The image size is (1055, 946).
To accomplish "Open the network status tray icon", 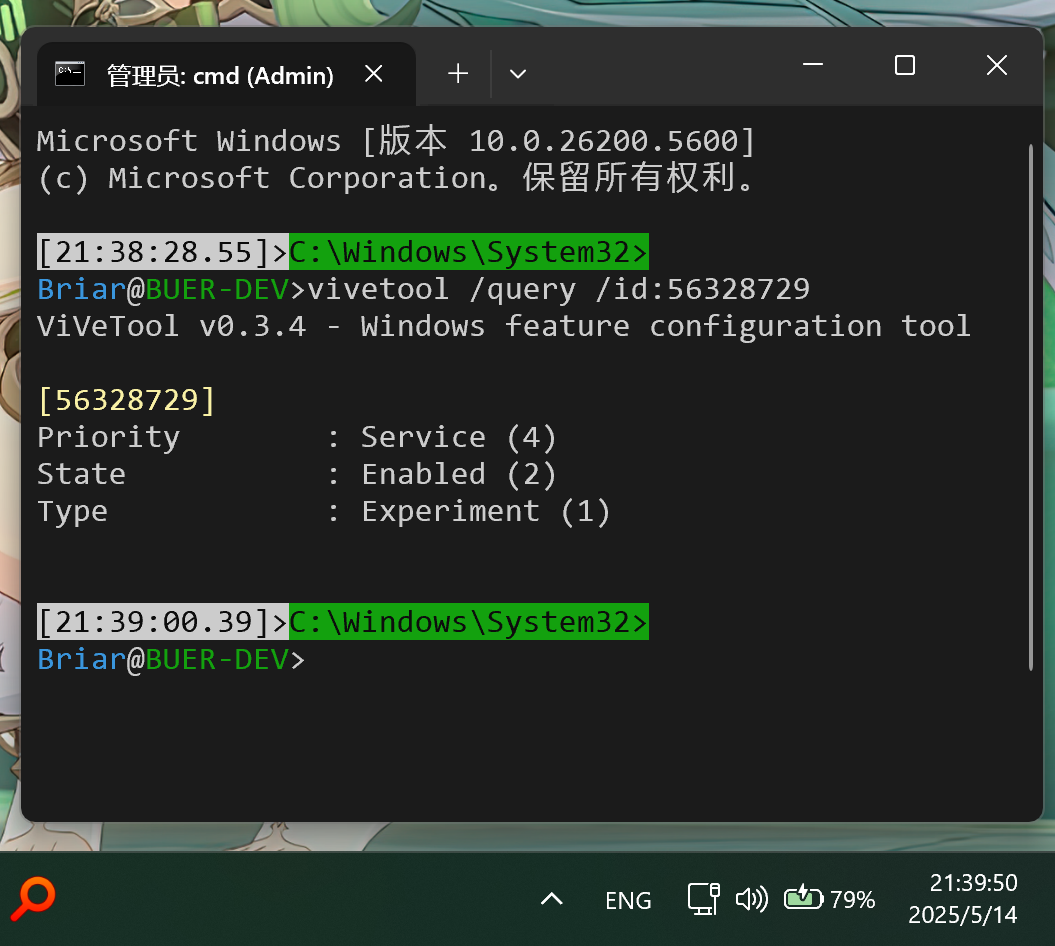I will point(704,898).
